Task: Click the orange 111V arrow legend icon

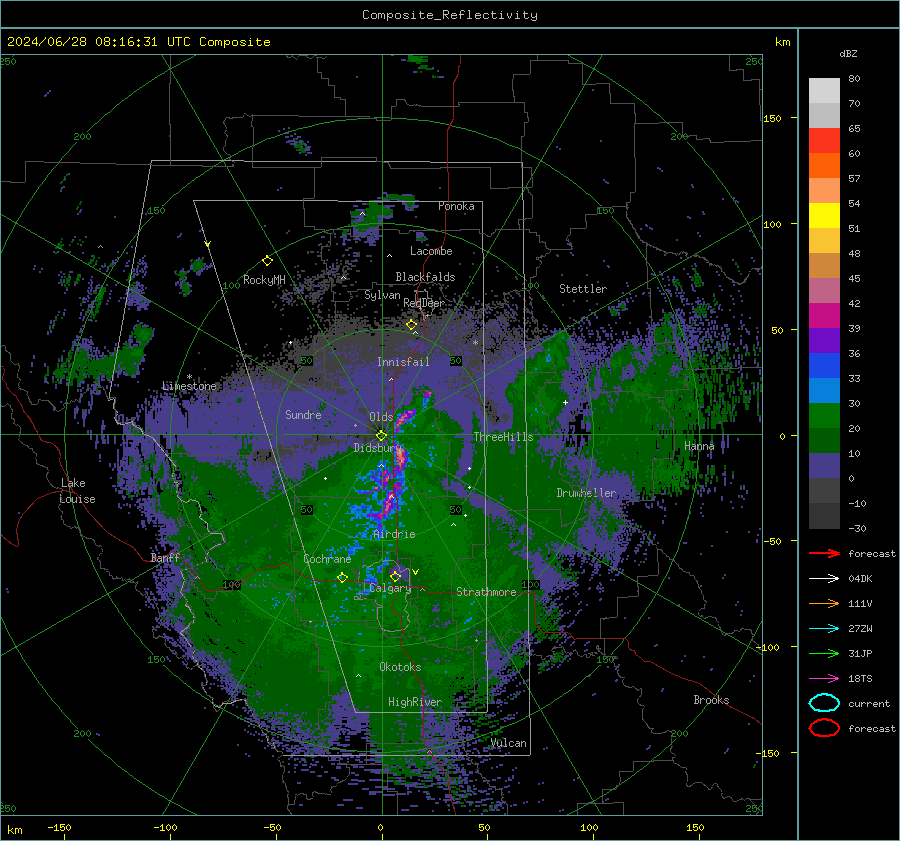Action: [824, 603]
